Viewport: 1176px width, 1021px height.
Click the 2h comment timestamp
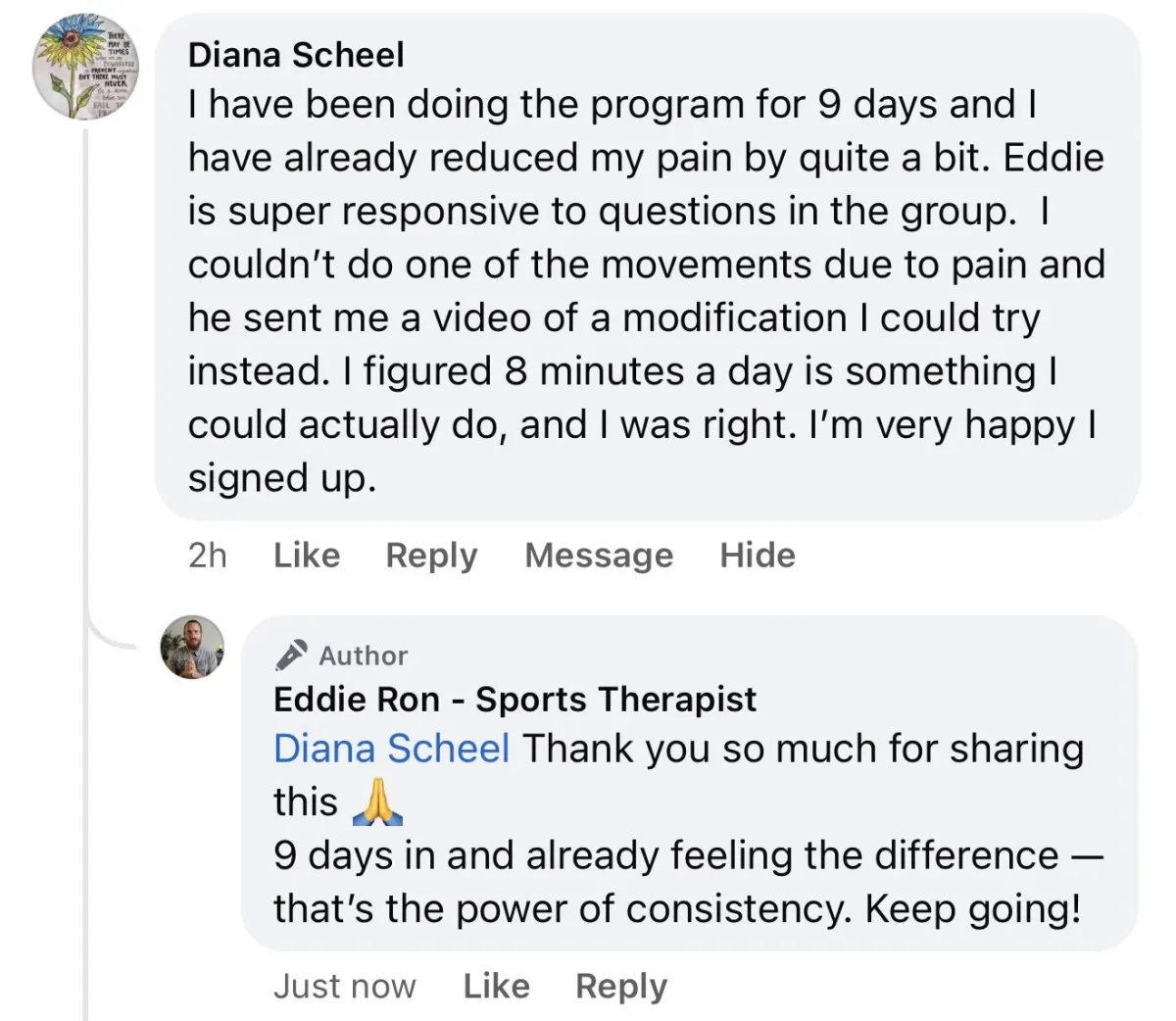207,556
